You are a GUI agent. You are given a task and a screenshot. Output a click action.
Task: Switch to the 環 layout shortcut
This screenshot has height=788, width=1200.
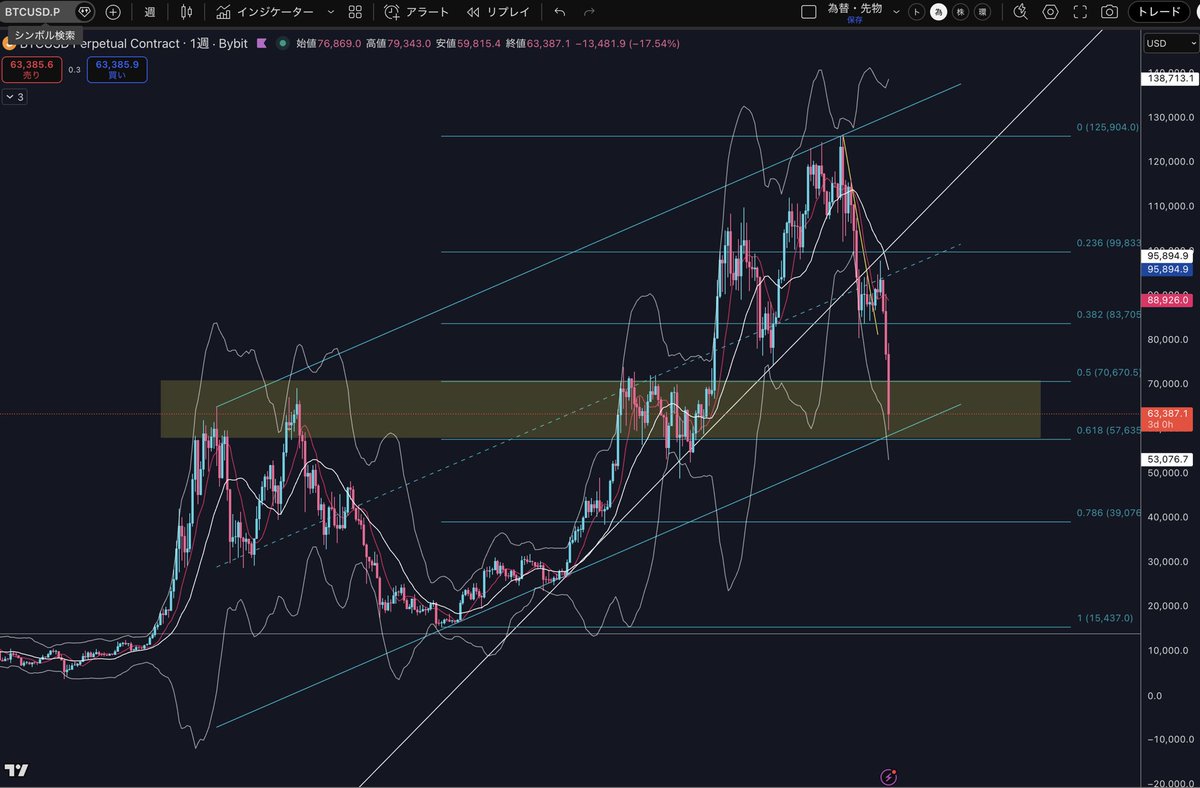tap(982, 12)
